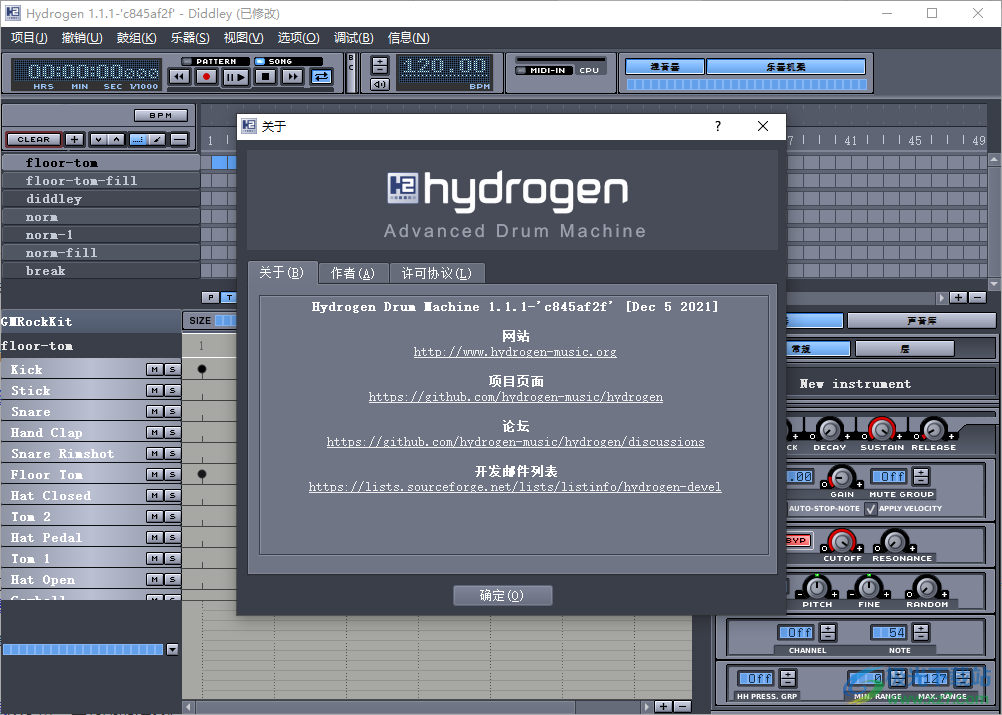Zoom in on the pattern editor grid
Viewport: 1002px width, 715px height.
pos(663,706)
